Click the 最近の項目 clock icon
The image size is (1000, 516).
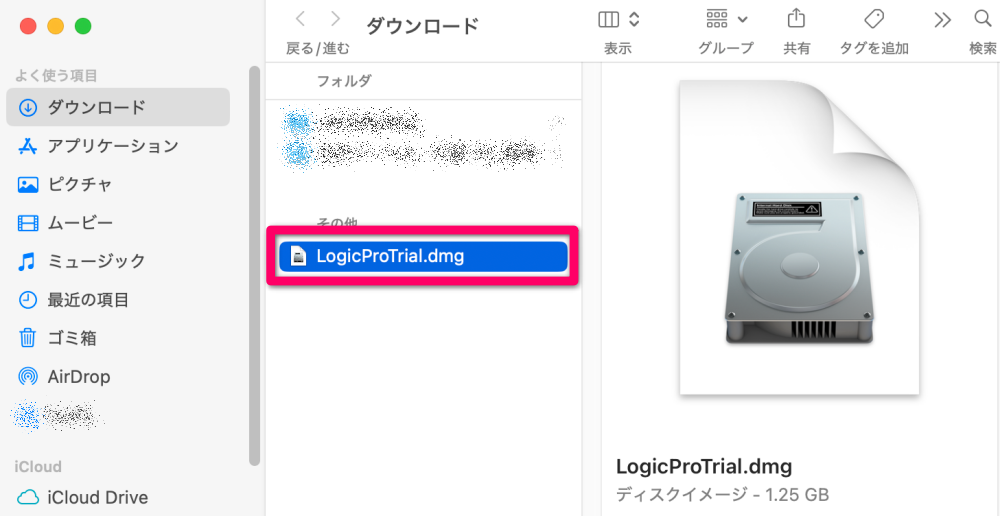27,300
